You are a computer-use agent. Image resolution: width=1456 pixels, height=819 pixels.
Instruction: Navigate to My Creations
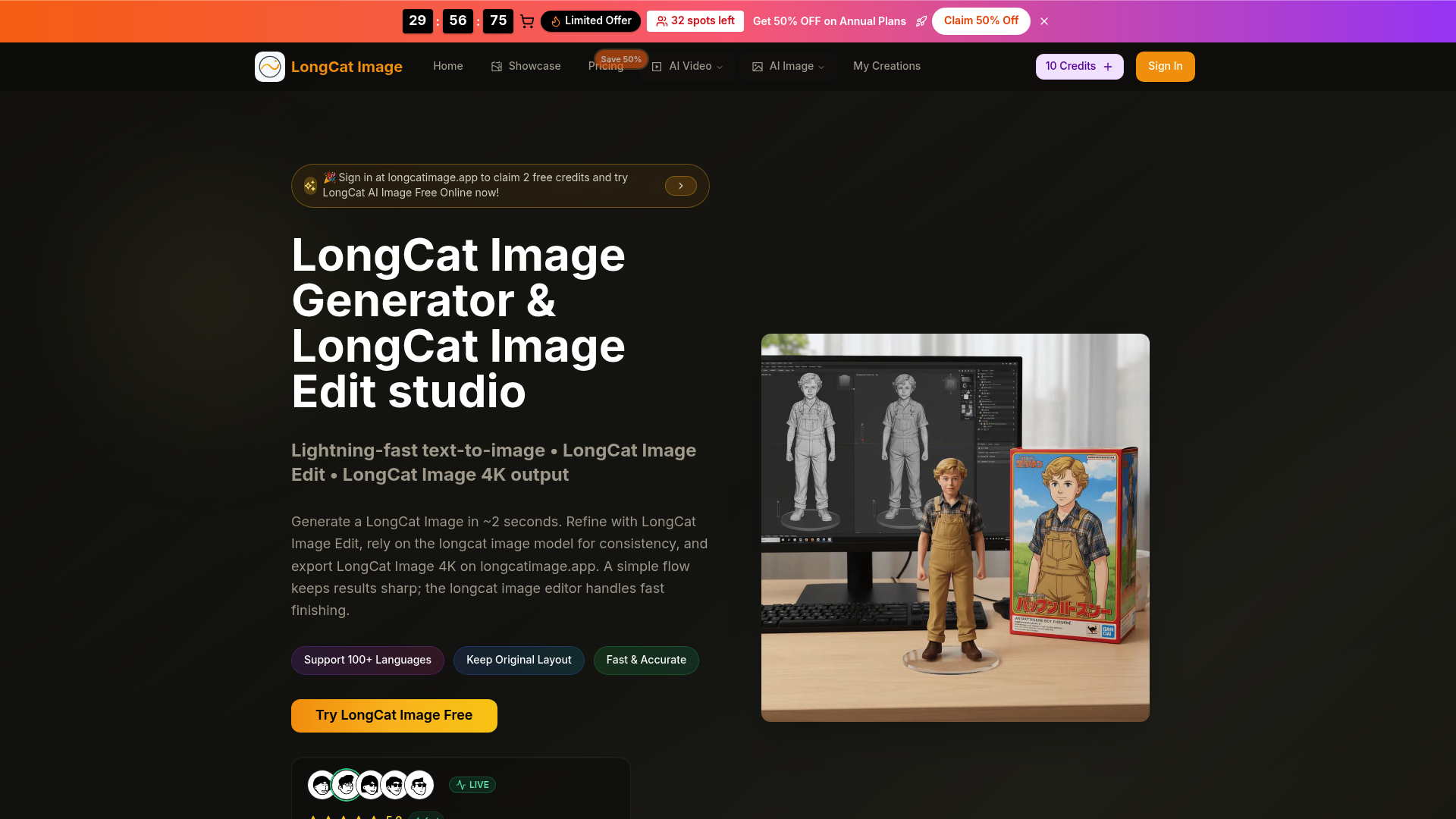pyautogui.click(x=886, y=67)
